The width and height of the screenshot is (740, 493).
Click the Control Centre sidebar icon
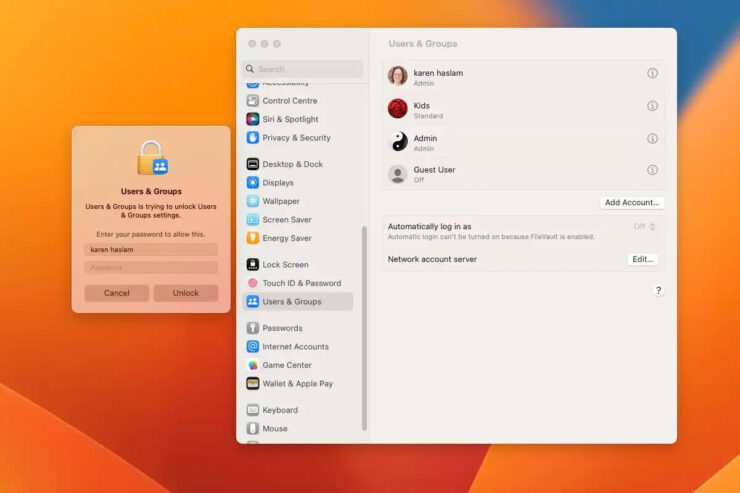tap(253, 101)
